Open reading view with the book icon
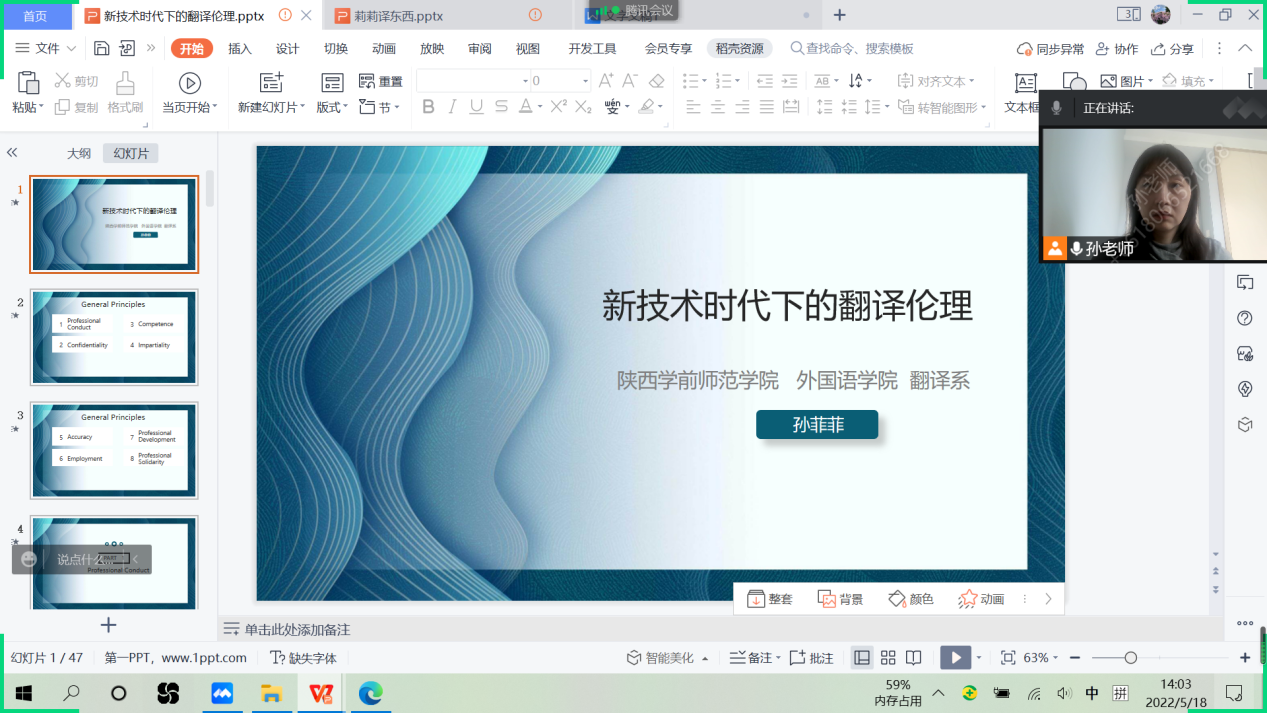 (913, 657)
